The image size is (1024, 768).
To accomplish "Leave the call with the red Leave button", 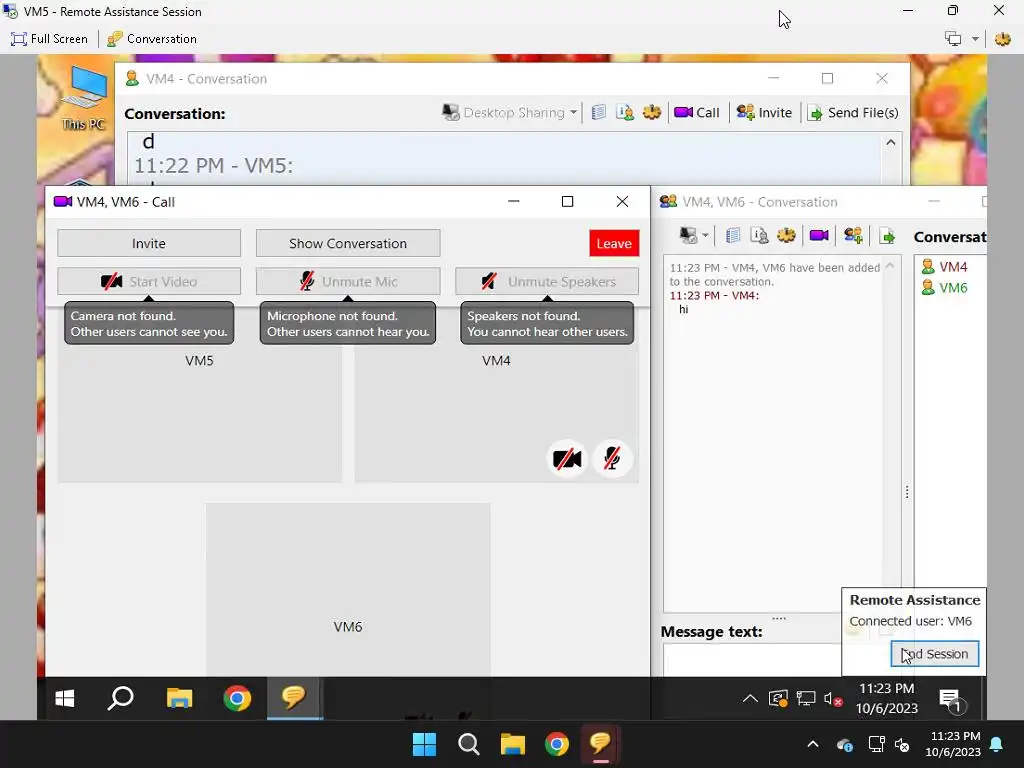I will coord(614,244).
